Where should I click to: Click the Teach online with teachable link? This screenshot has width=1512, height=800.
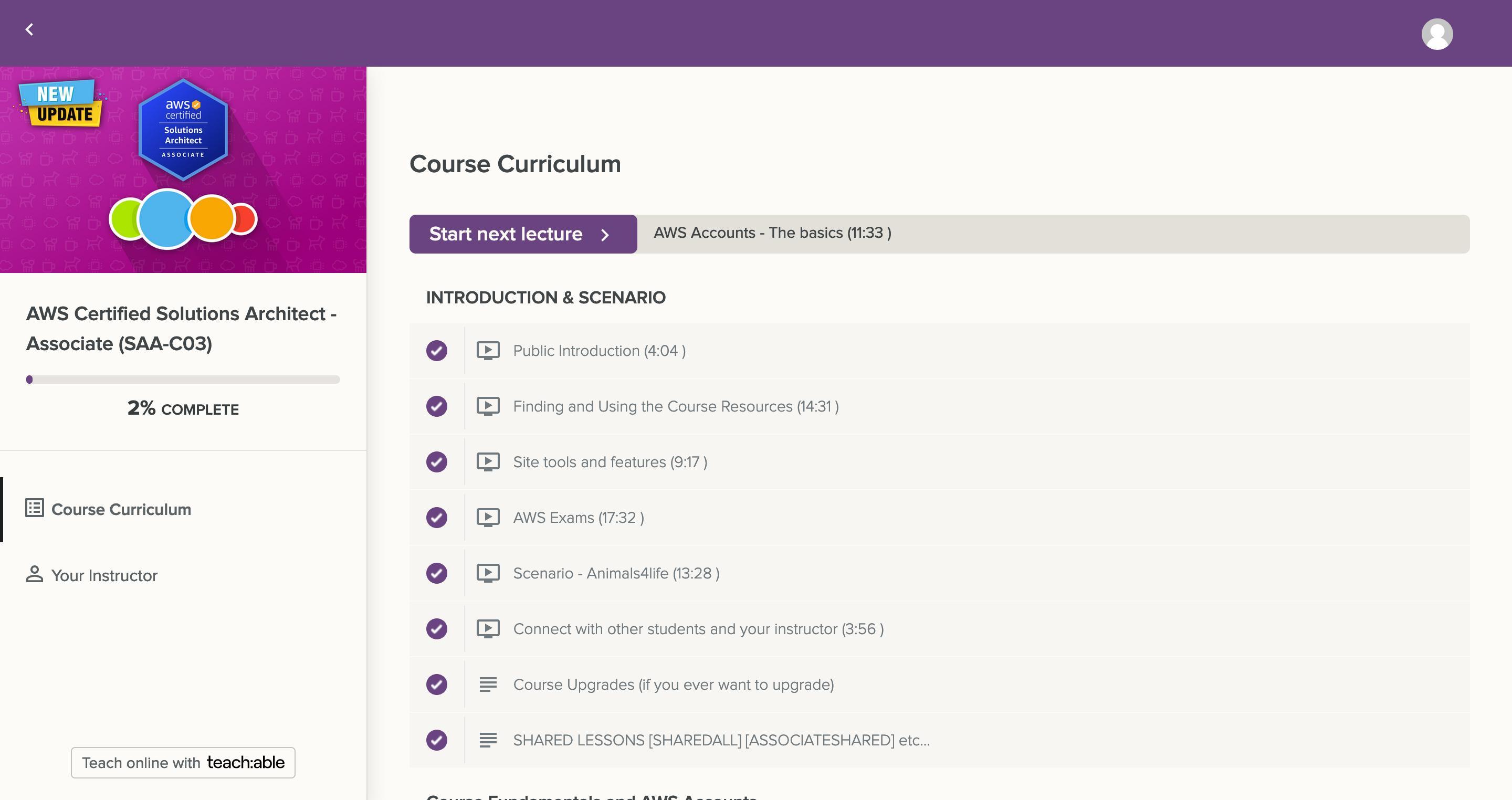[x=183, y=762]
